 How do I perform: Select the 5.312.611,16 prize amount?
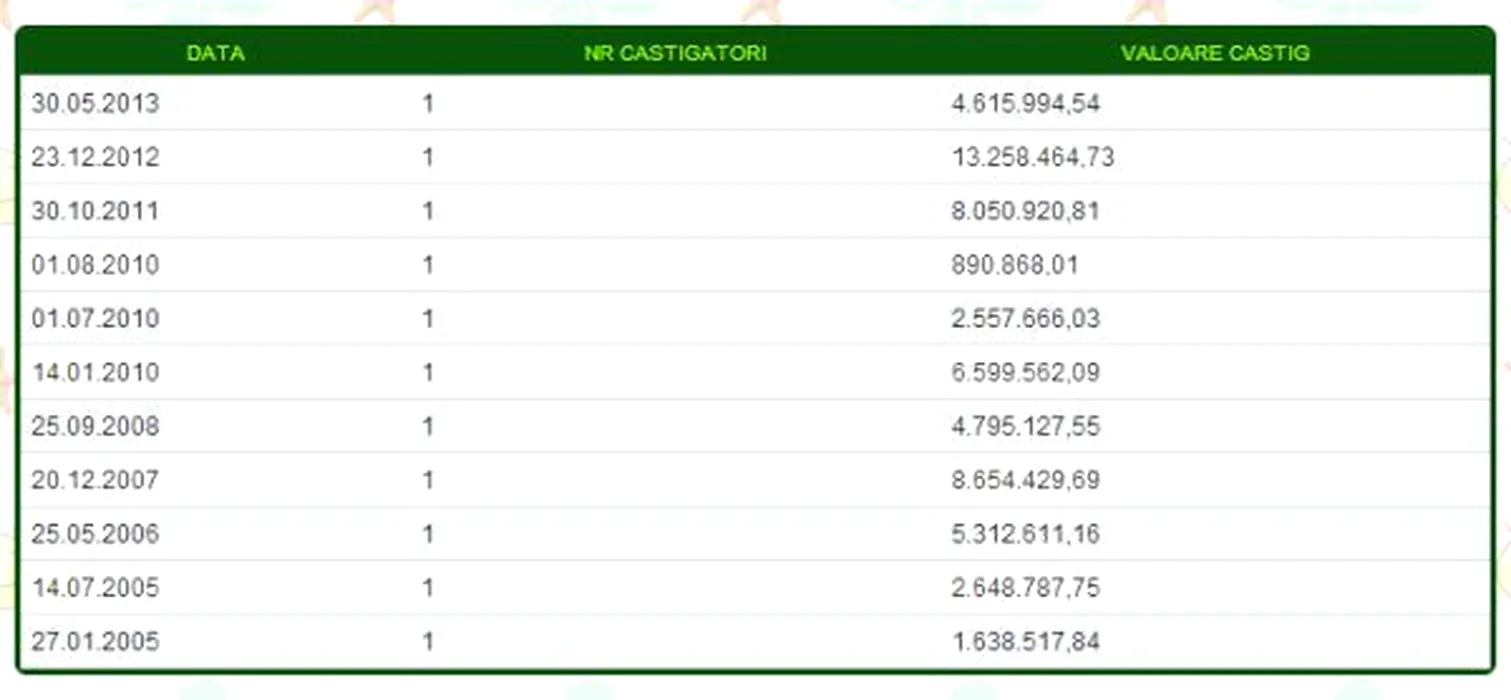click(x=1025, y=534)
